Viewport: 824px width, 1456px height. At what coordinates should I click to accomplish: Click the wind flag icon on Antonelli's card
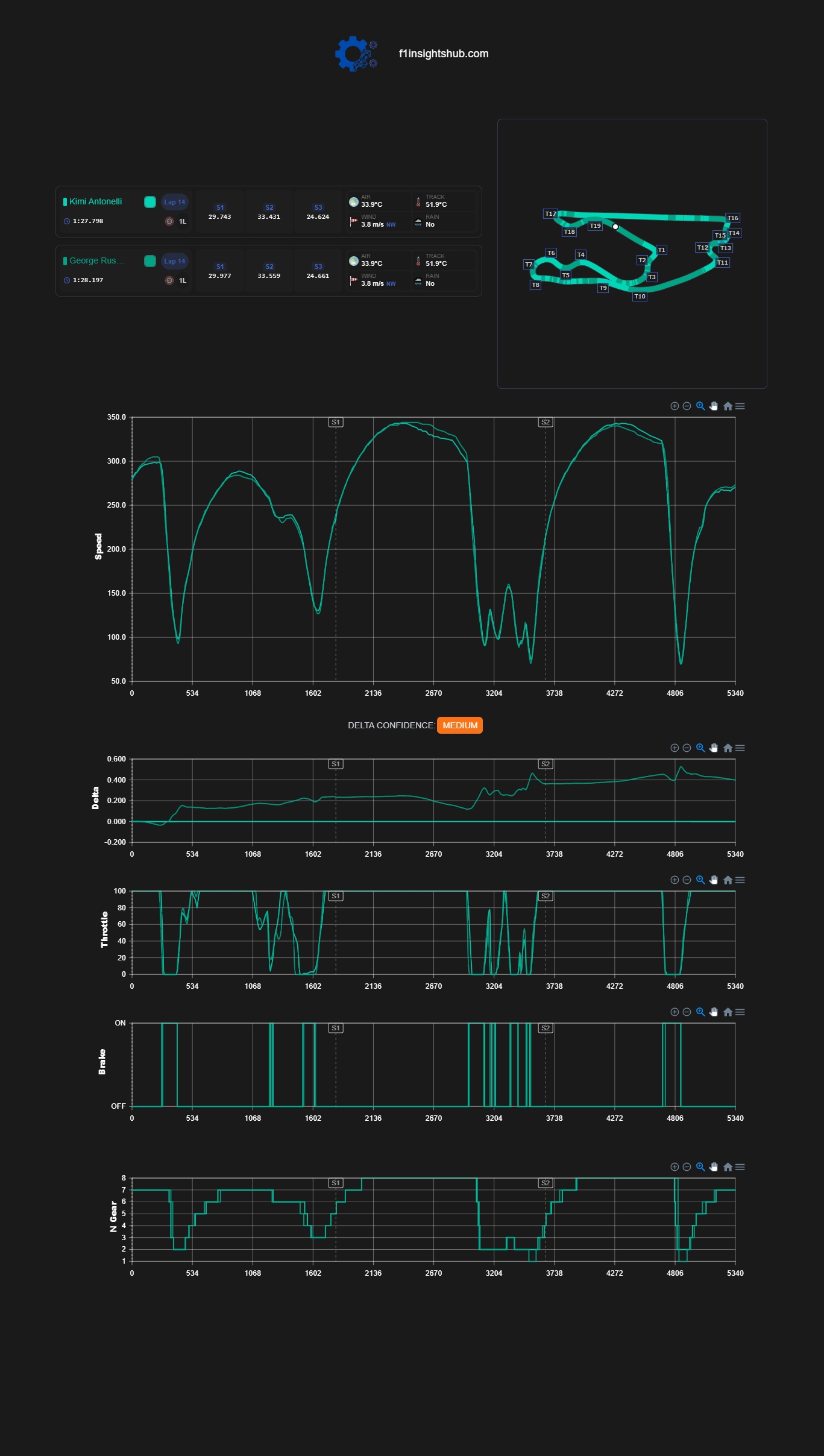coord(354,221)
